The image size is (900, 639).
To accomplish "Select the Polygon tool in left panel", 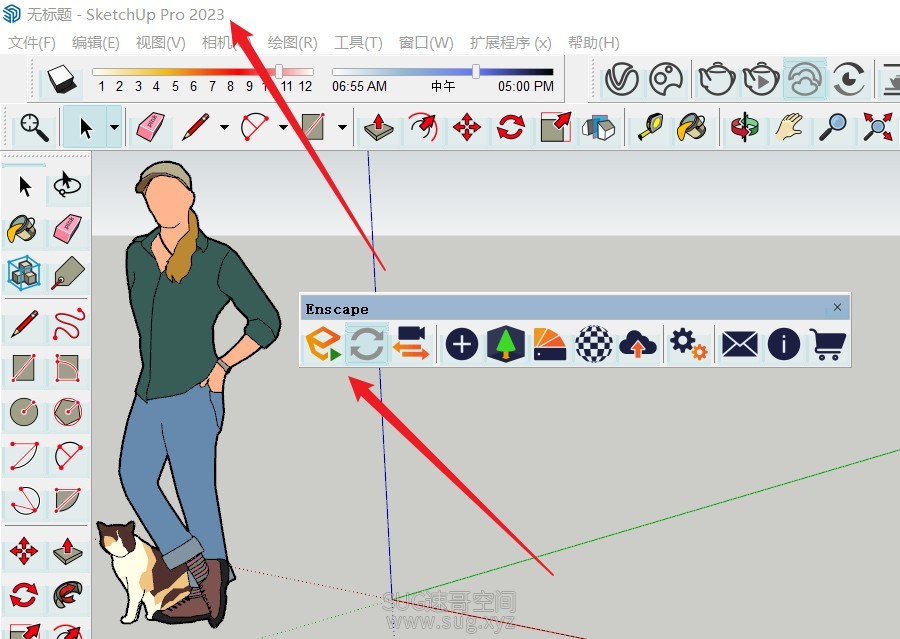I will [68, 412].
